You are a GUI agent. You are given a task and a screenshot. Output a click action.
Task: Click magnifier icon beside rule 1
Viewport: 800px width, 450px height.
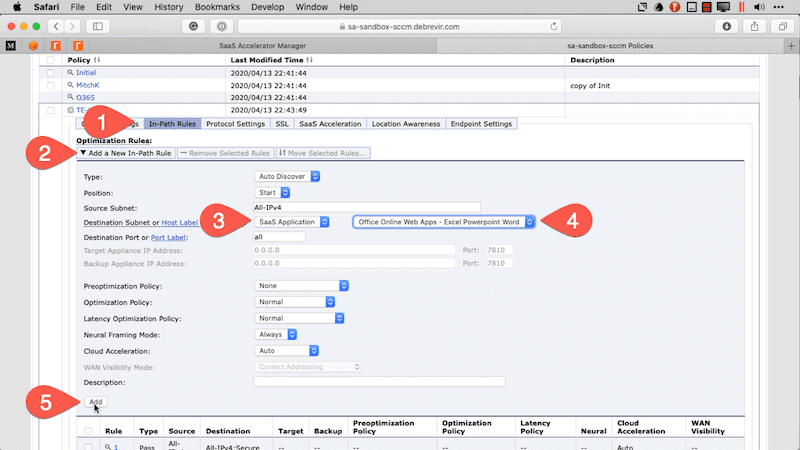click(108, 447)
